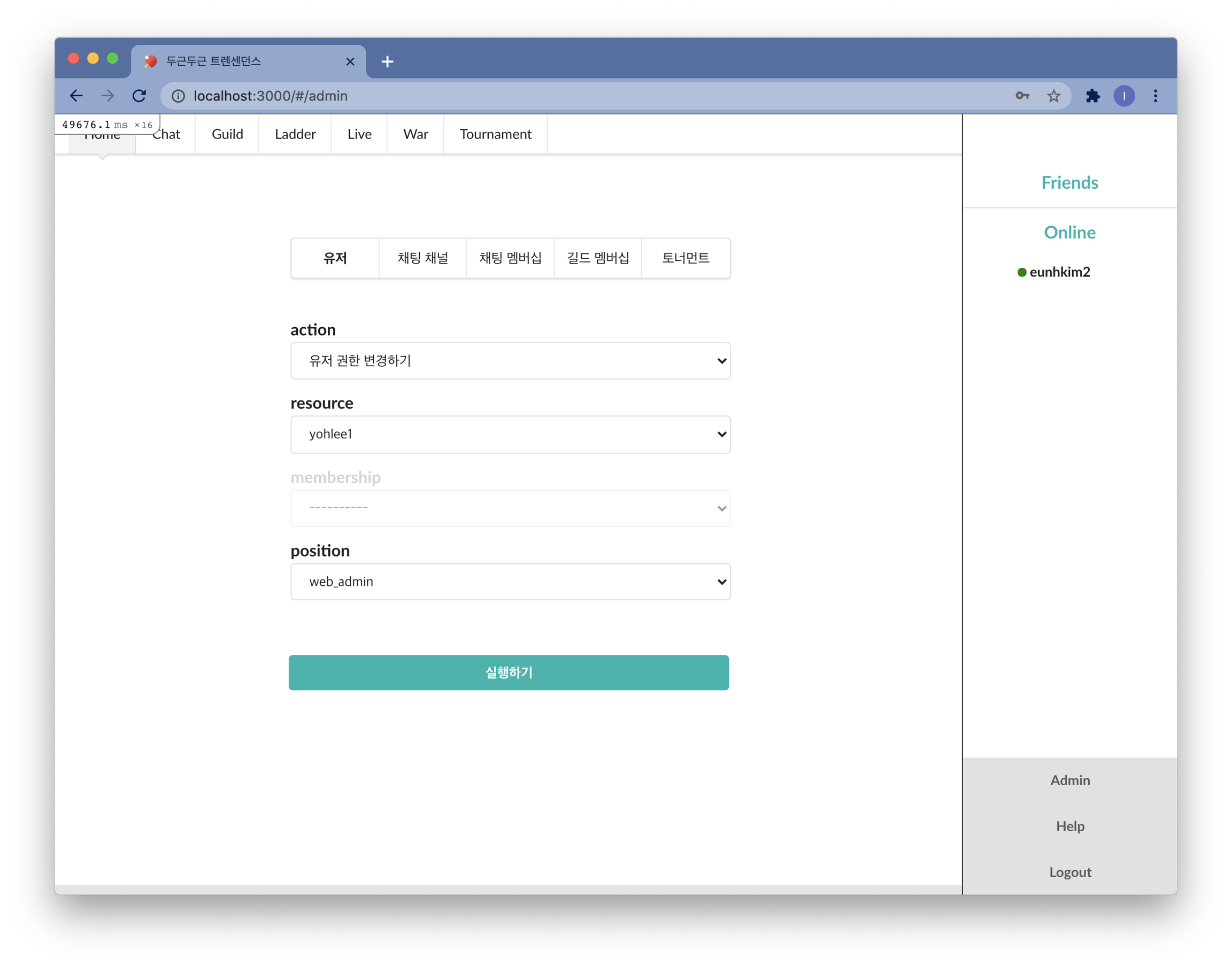The width and height of the screenshot is (1232, 967).
Task: Expand the resource dropdown showing yohlee1
Action: click(x=510, y=434)
